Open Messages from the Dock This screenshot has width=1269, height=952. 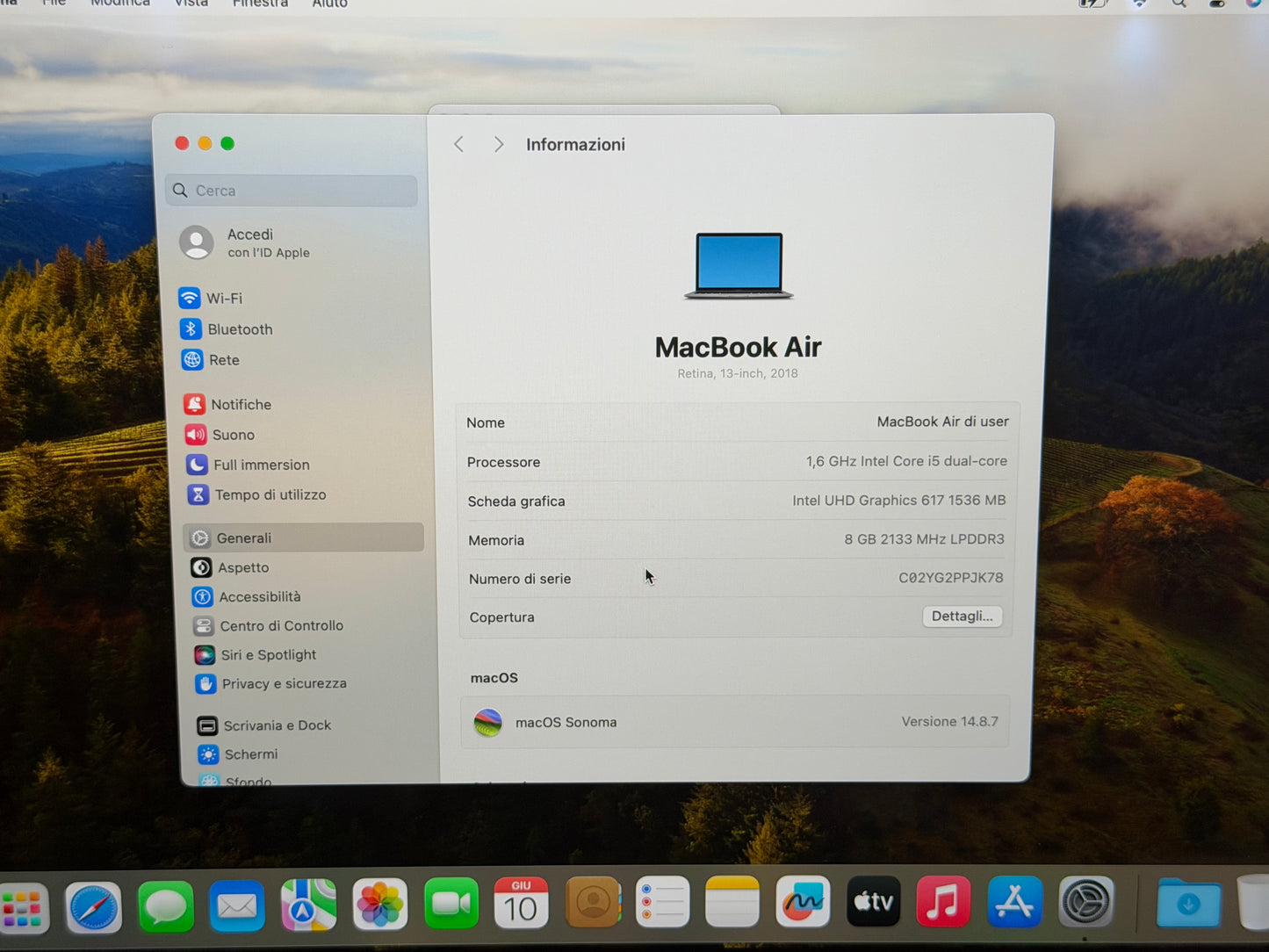pos(166,906)
